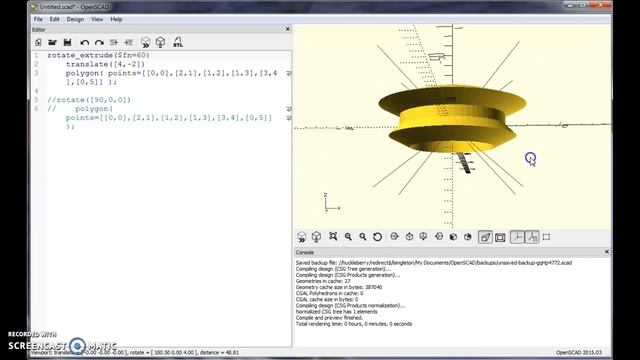Viewport: 640px width, 360px height.
Task: Click the Editor panel title
Action: pyautogui.click(x=39, y=29)
